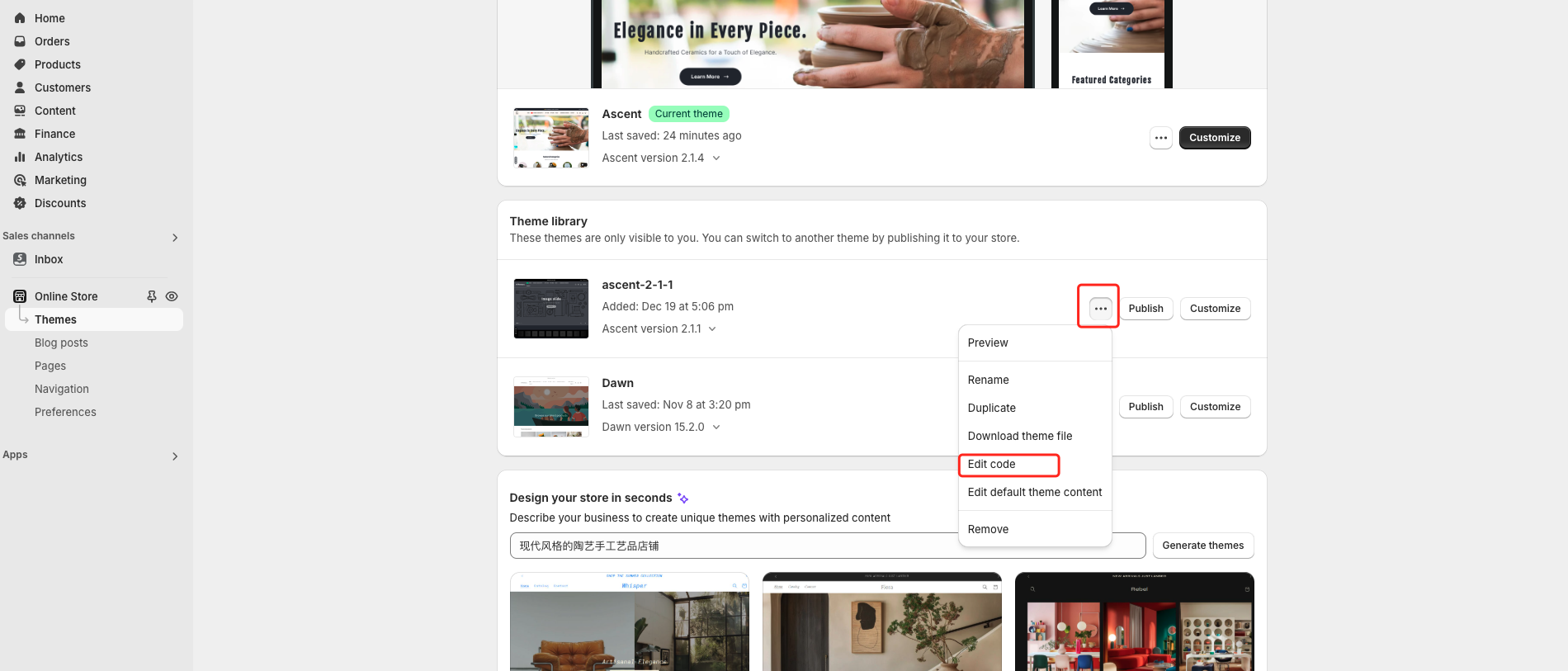Image resolution: width=1568 pixels, height=671 pixels.
Task: Expand Dawn version 15.2.0 dropdown
Action: (716, 428)
